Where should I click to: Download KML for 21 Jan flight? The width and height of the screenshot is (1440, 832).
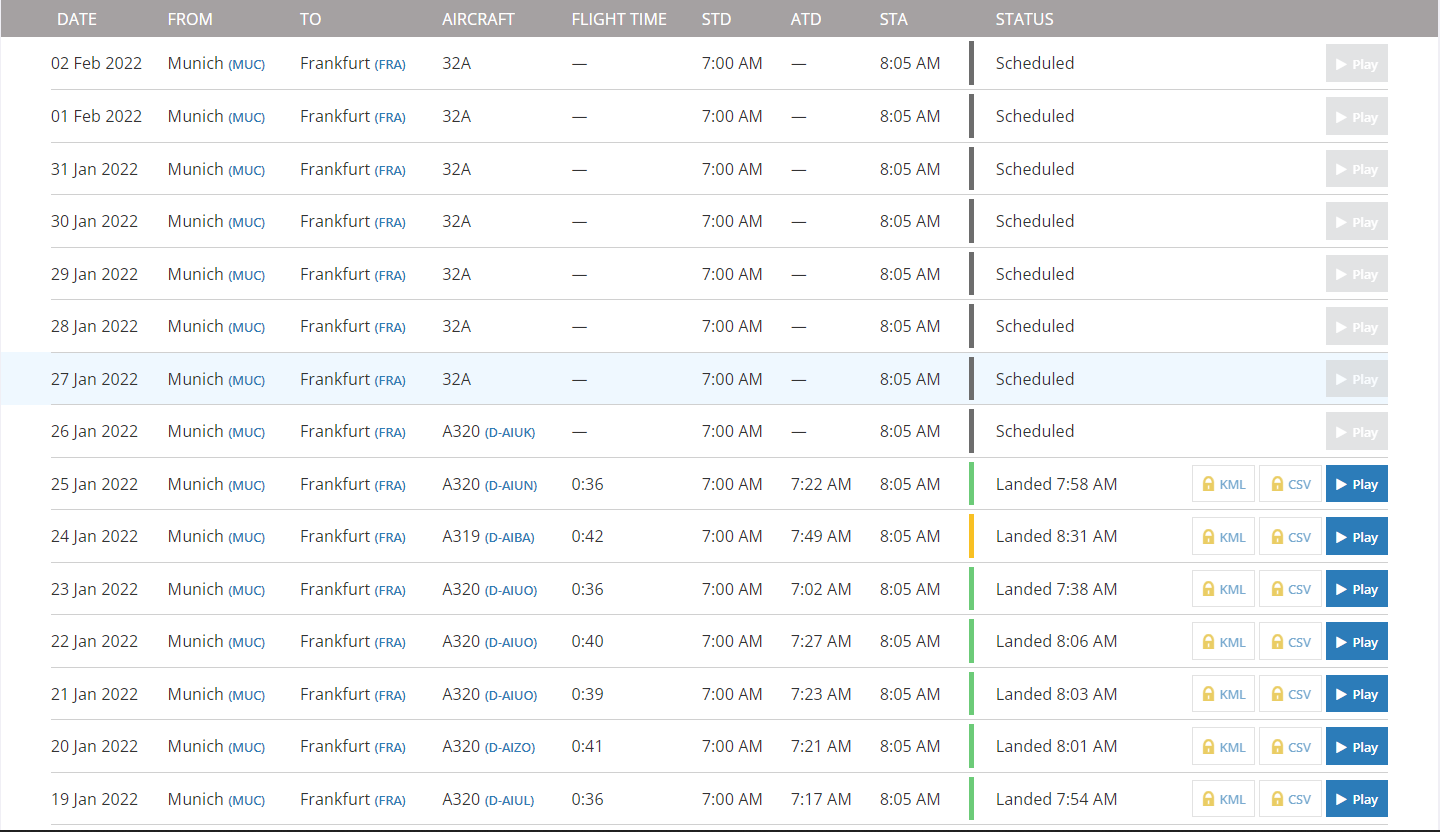click(x=1223, y=694)
